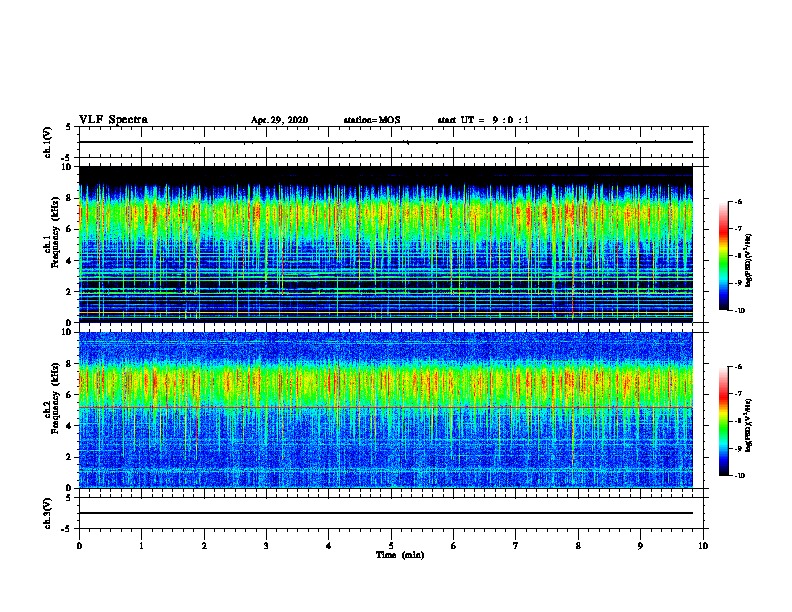
Task: Click time axis tick label "4"
Action: coord(329,546)
